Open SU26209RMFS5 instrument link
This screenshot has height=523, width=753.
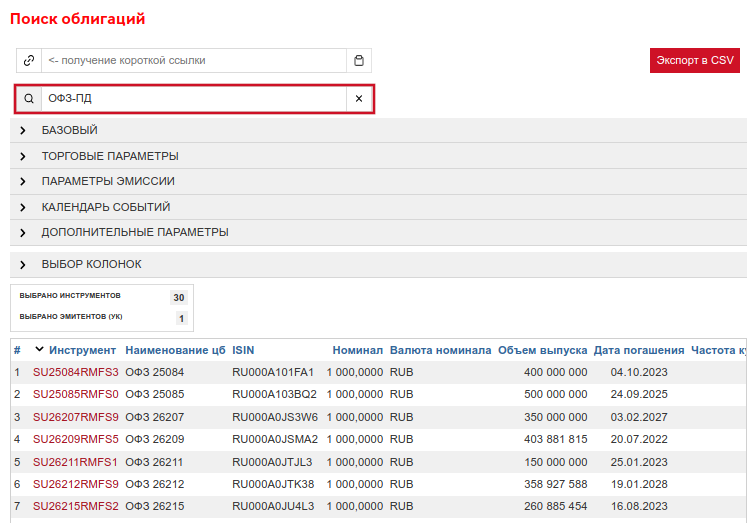[x=75, y=439]
